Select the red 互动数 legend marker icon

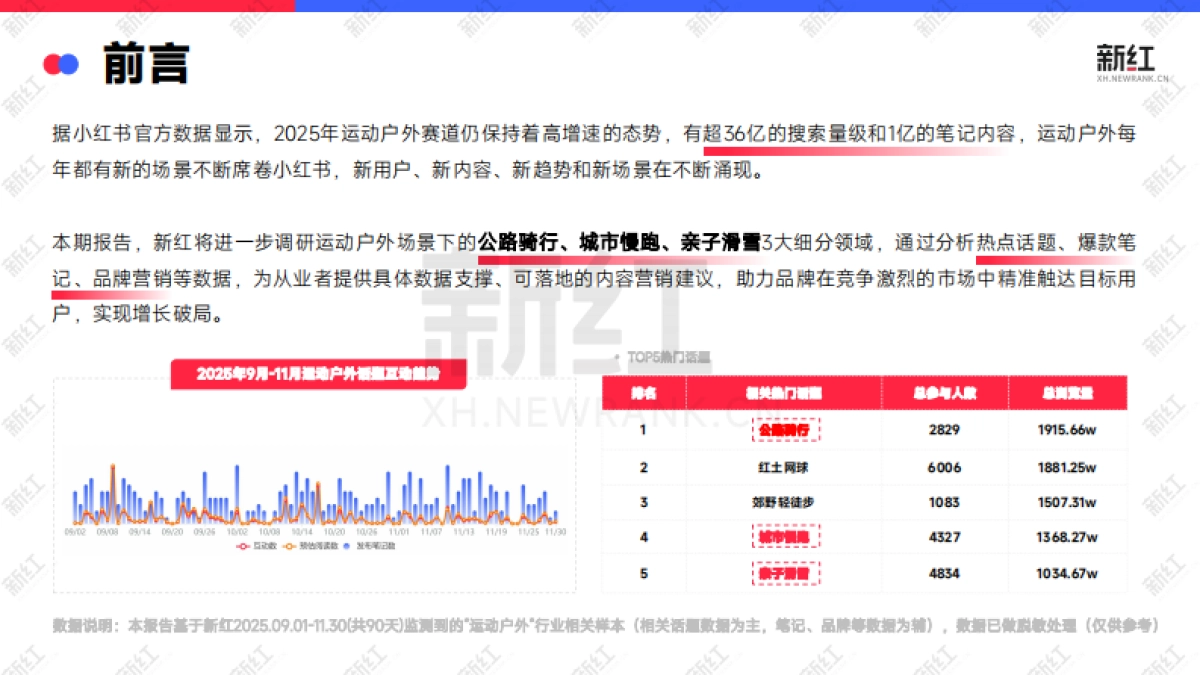point(243,545)
